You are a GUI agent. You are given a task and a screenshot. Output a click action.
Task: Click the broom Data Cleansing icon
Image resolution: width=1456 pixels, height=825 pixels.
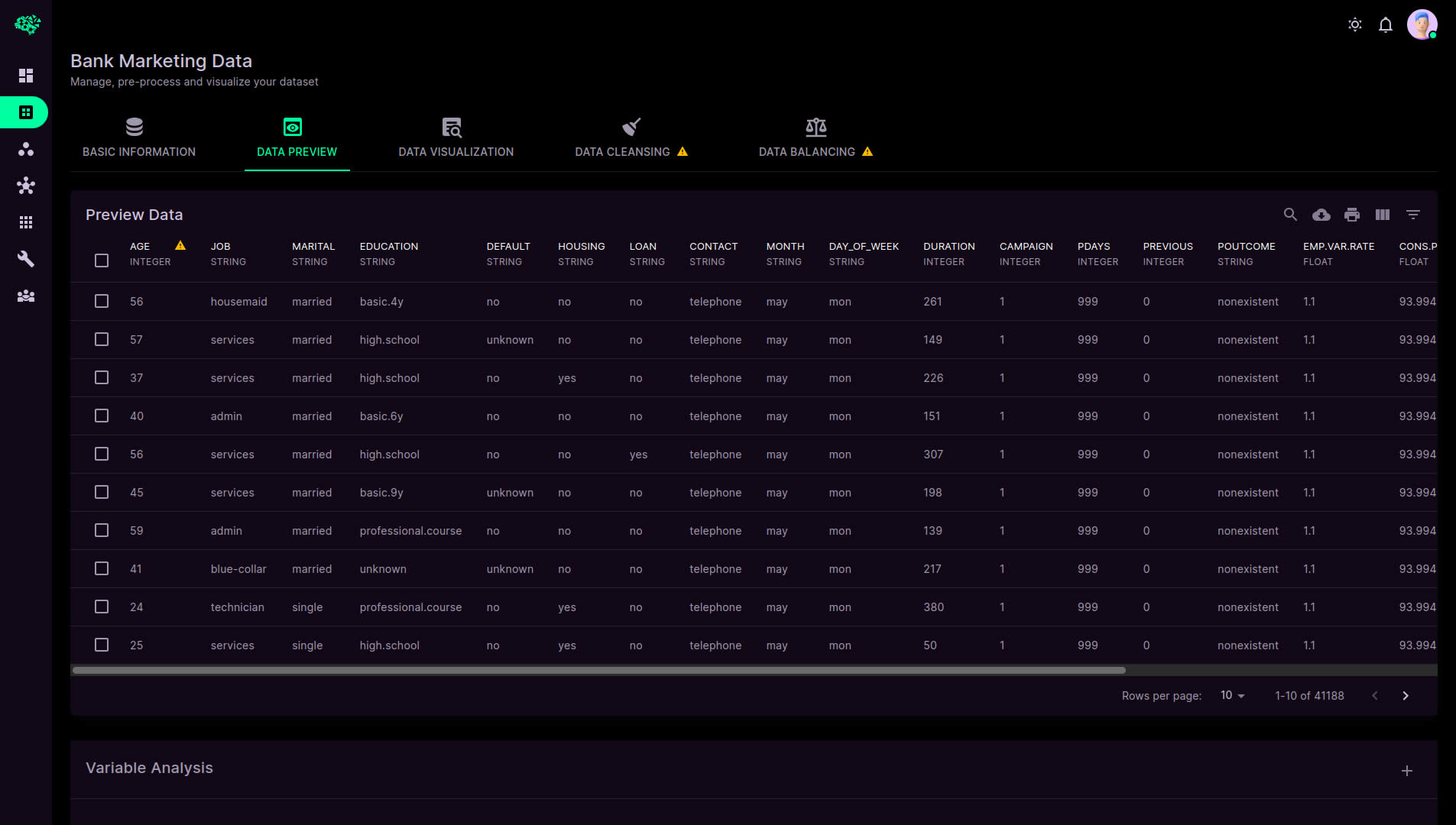[x=631, y=127]
